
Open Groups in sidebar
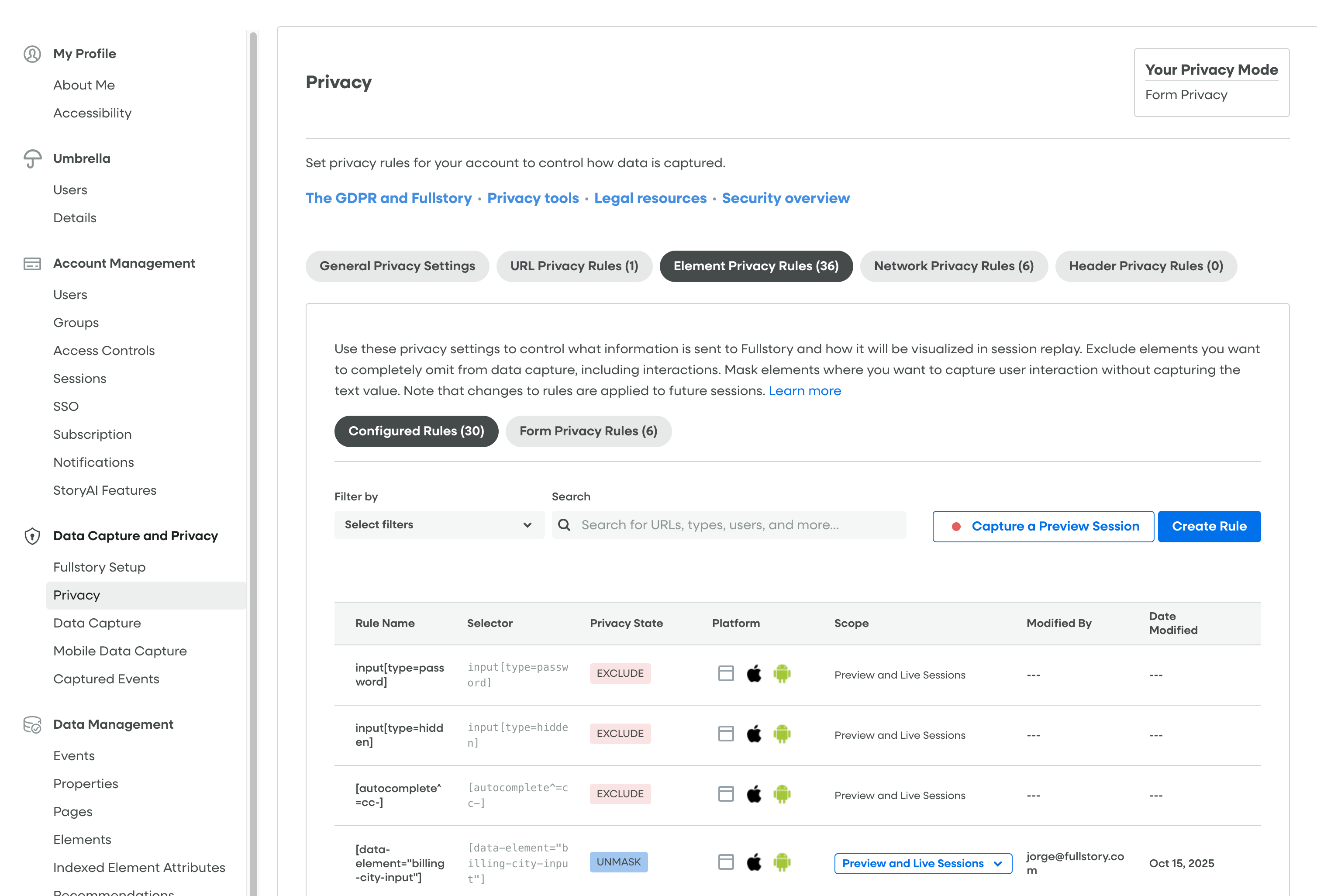click(x=76, y=323)
